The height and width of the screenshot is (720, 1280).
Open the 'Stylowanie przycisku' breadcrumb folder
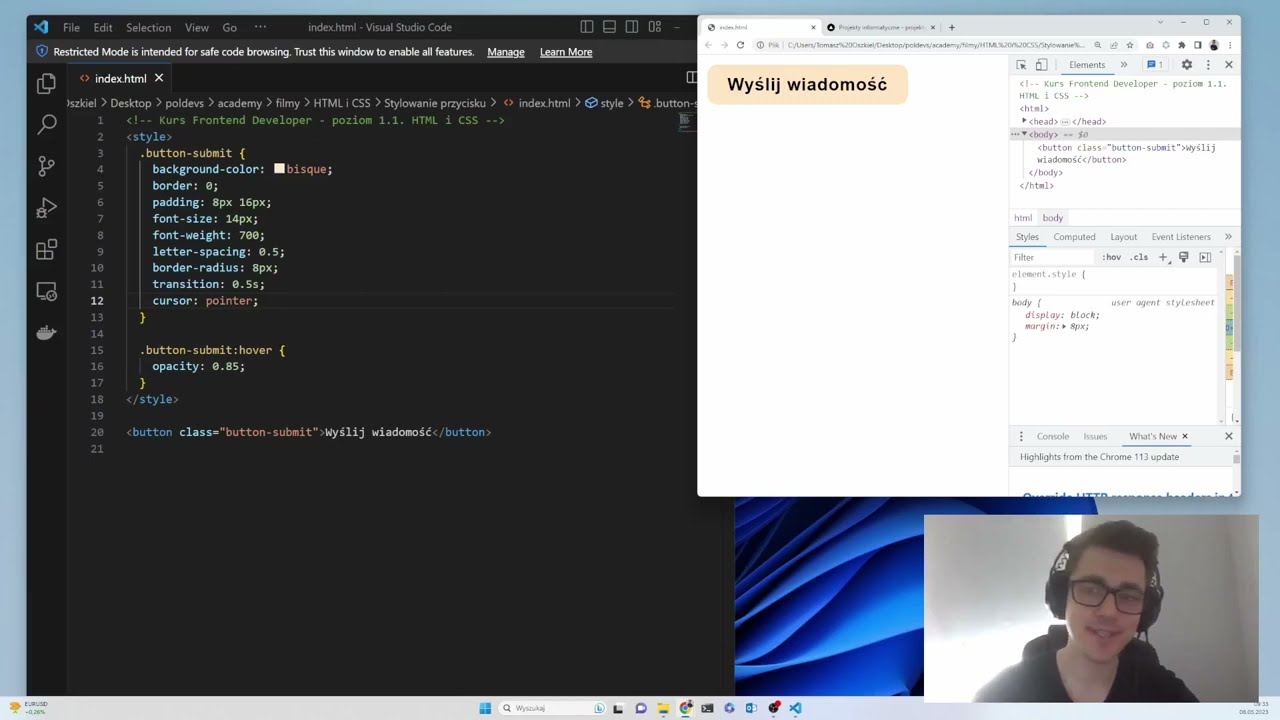pos(435,103)
